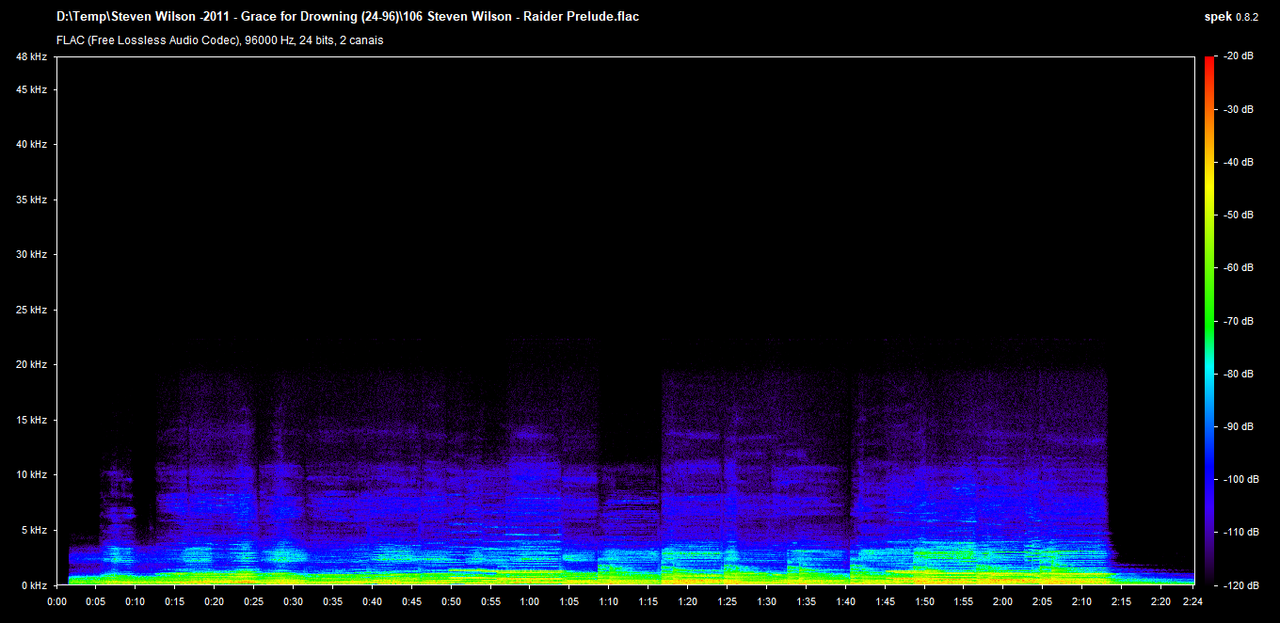Click the 2:24 end time label
Screen dimensions: 1280x623
tap(1195, 602)
